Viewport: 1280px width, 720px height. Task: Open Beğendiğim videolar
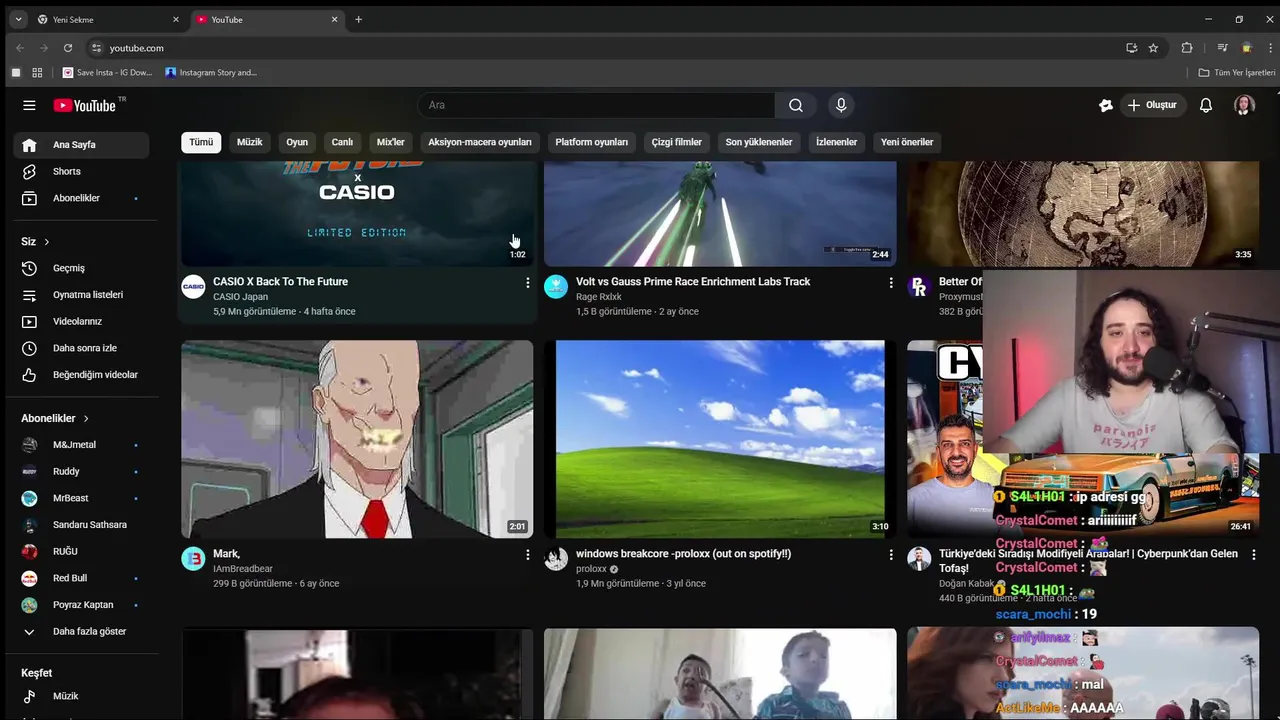[82, 375]
